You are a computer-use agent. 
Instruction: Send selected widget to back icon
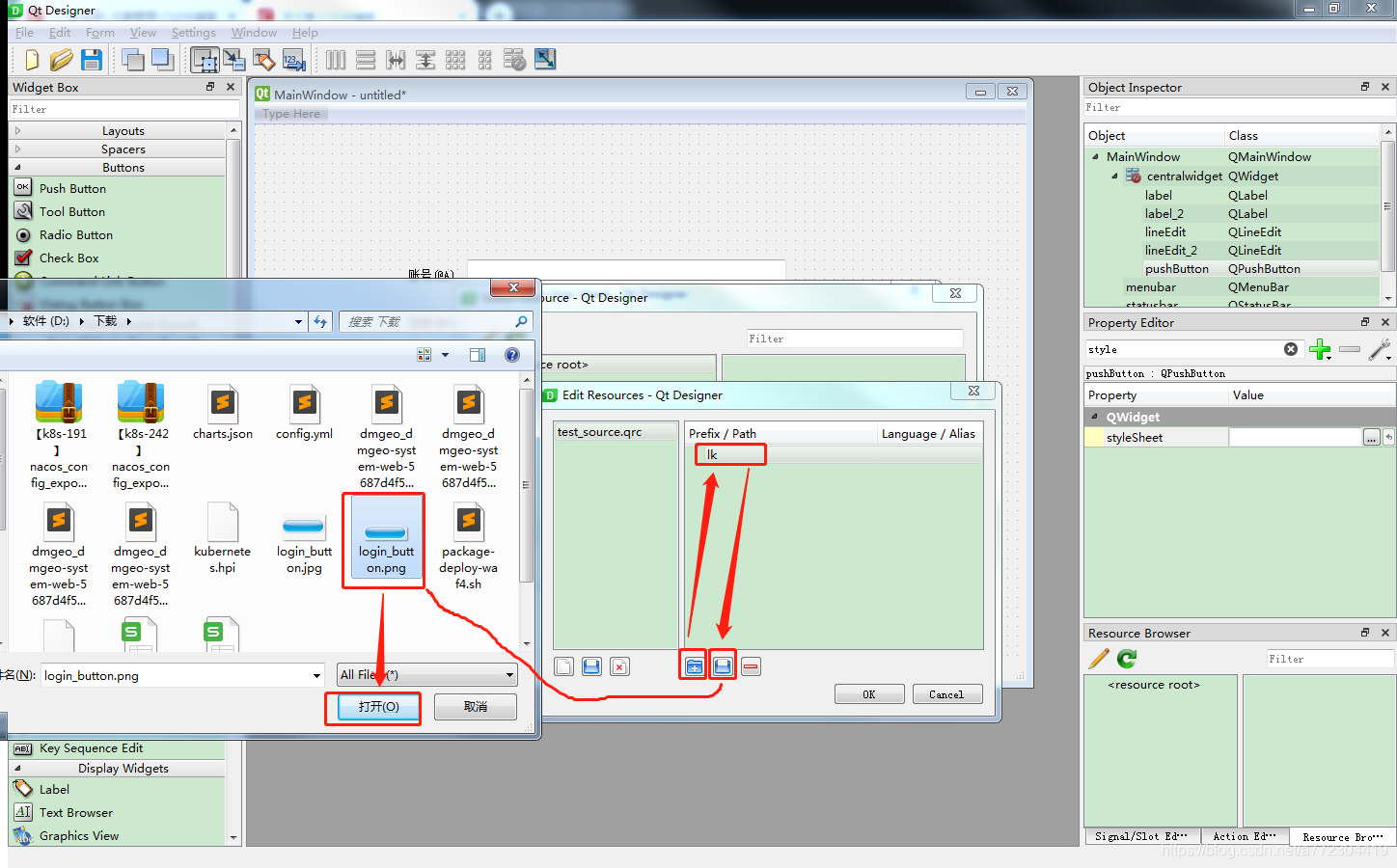coord(133,60)
